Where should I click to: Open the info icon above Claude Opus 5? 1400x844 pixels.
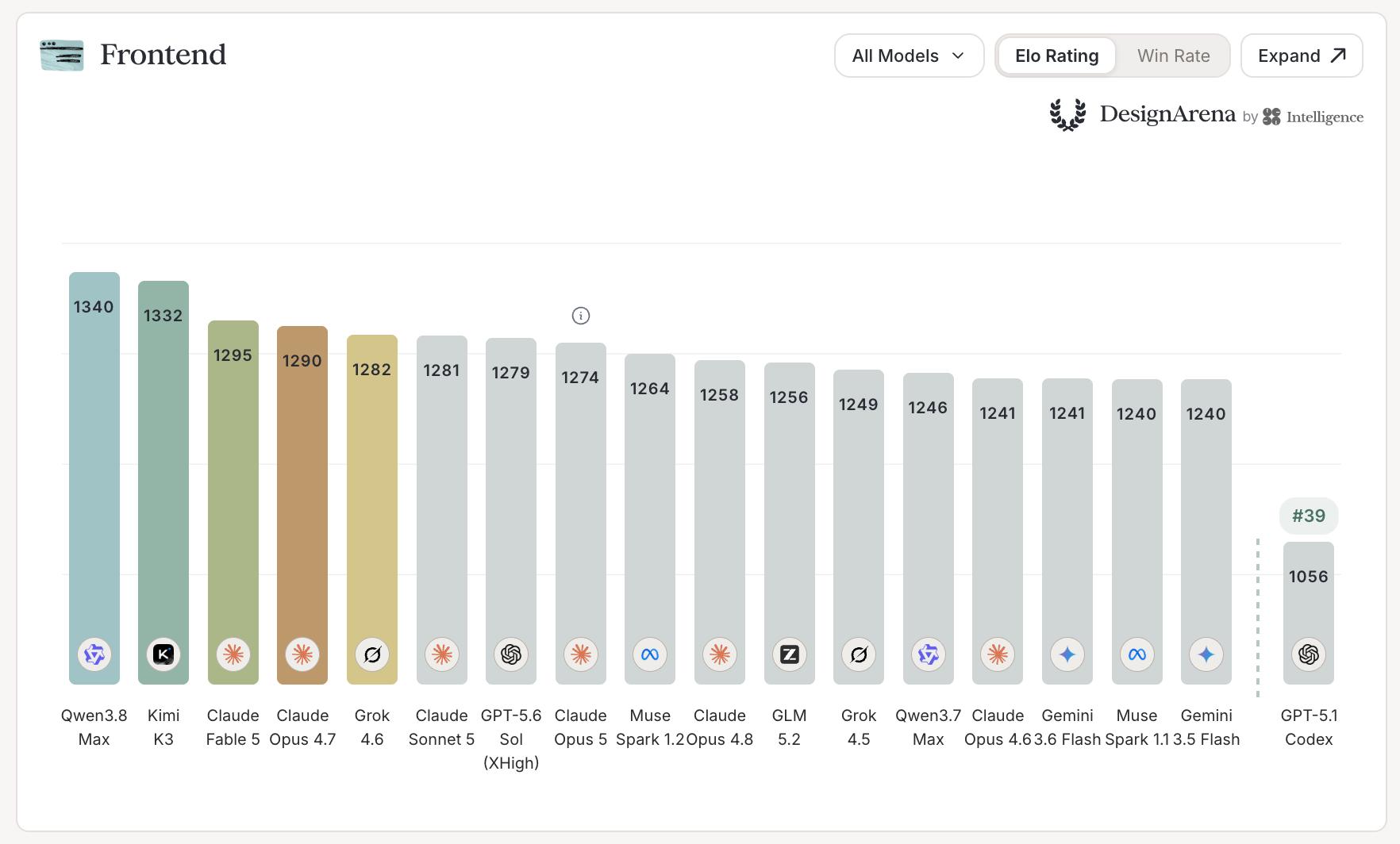click(x=581, y=316)
